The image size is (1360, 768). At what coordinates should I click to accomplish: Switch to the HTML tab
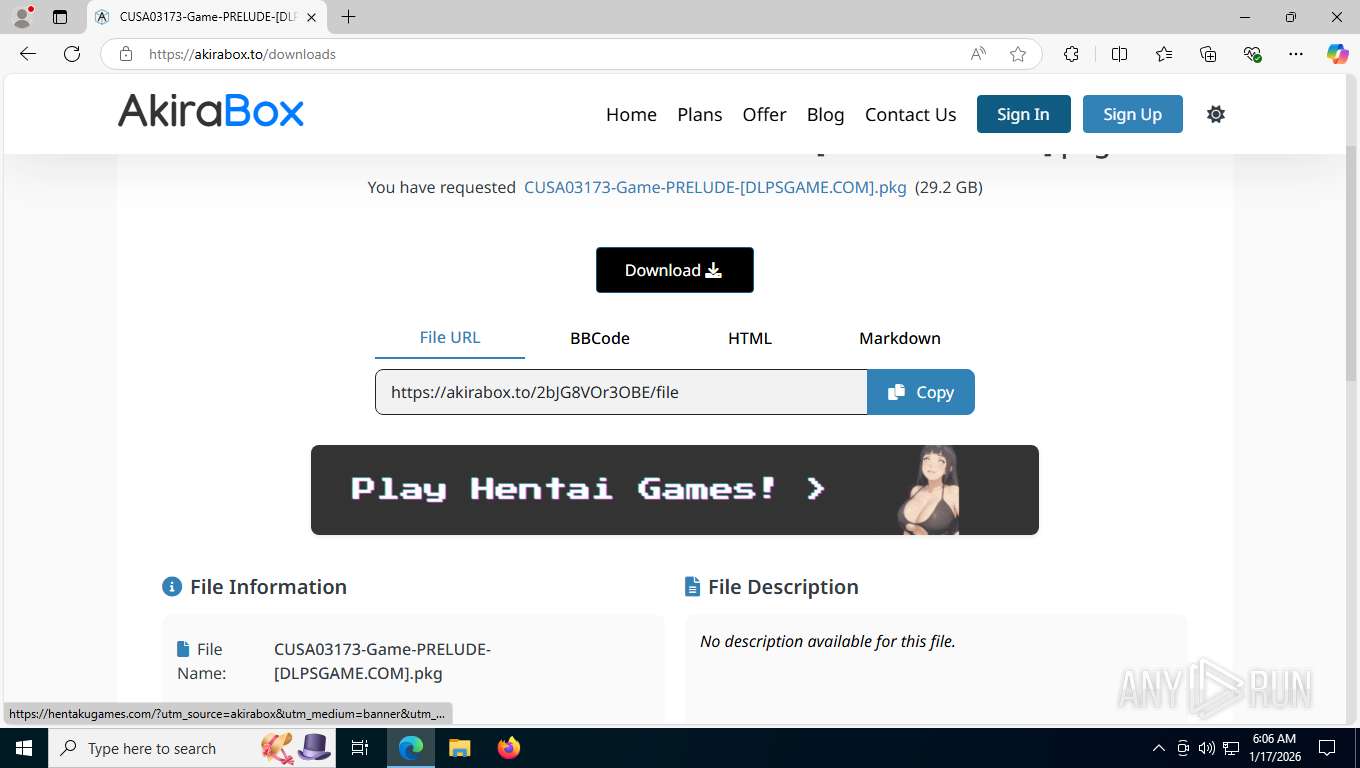click(750, 338)
